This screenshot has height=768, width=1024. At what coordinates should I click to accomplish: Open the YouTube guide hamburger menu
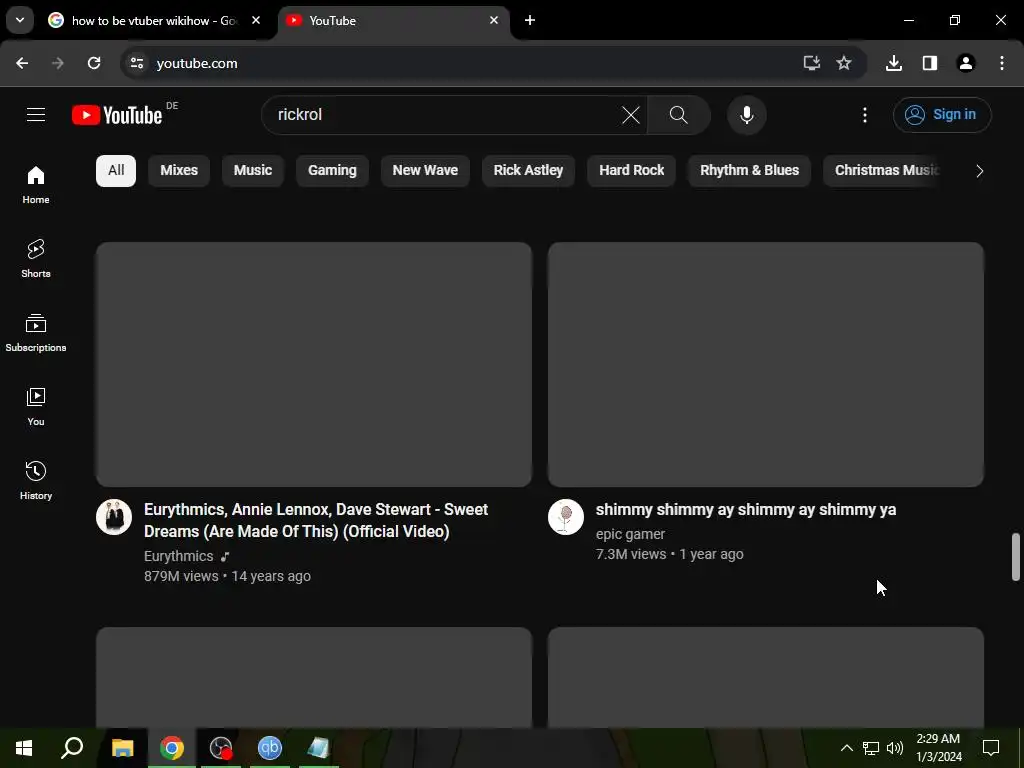pos(36,115)
